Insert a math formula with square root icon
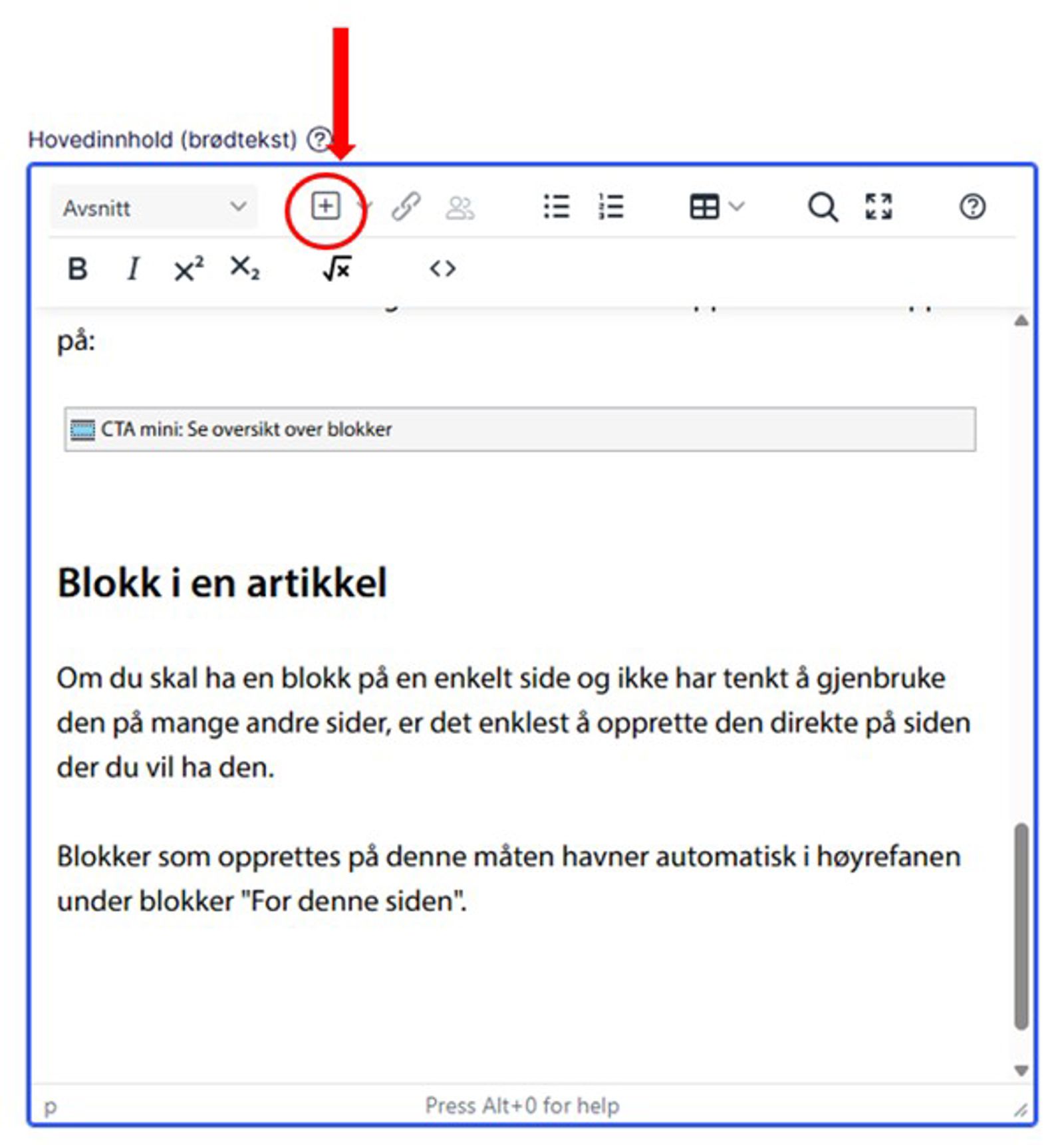Viewport: 1064px width, 1145px height. [x=337, y=269]
